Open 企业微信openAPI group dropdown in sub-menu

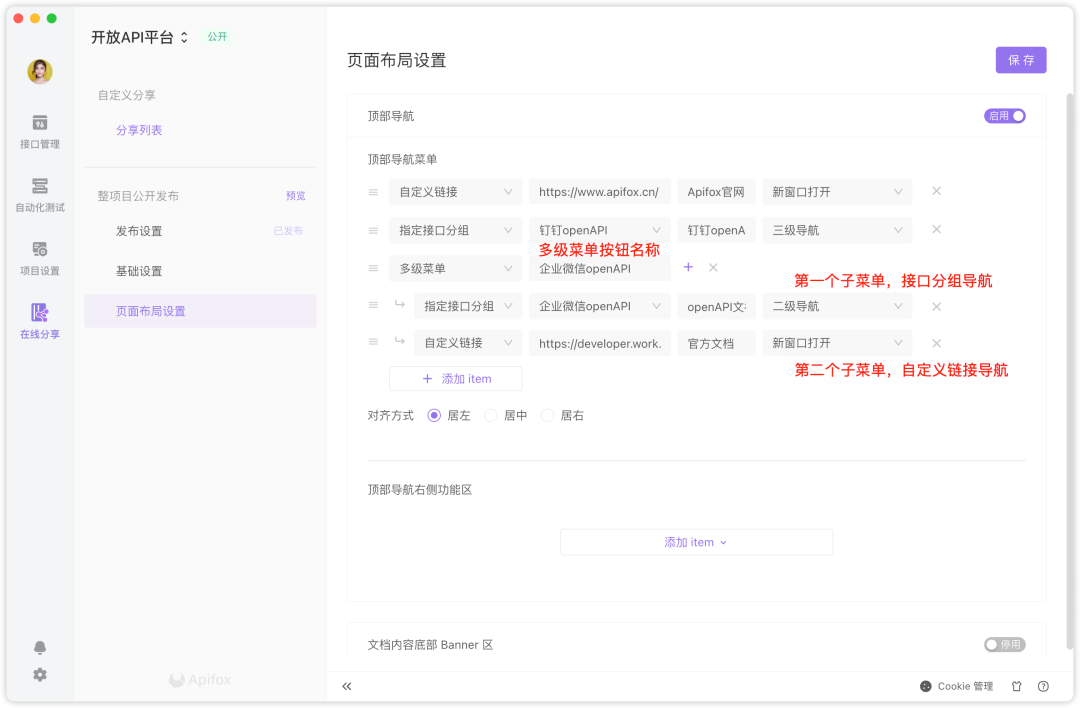tap(599, 306)
